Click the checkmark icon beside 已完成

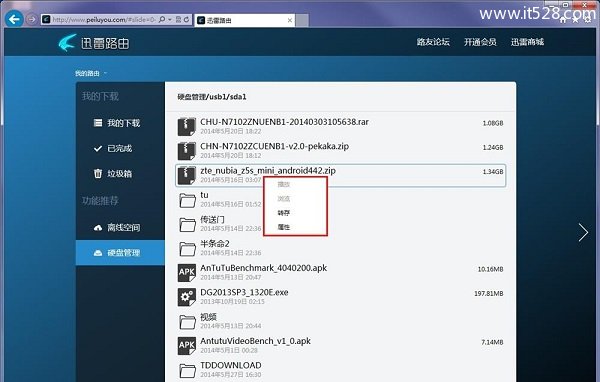coord(98,149)
